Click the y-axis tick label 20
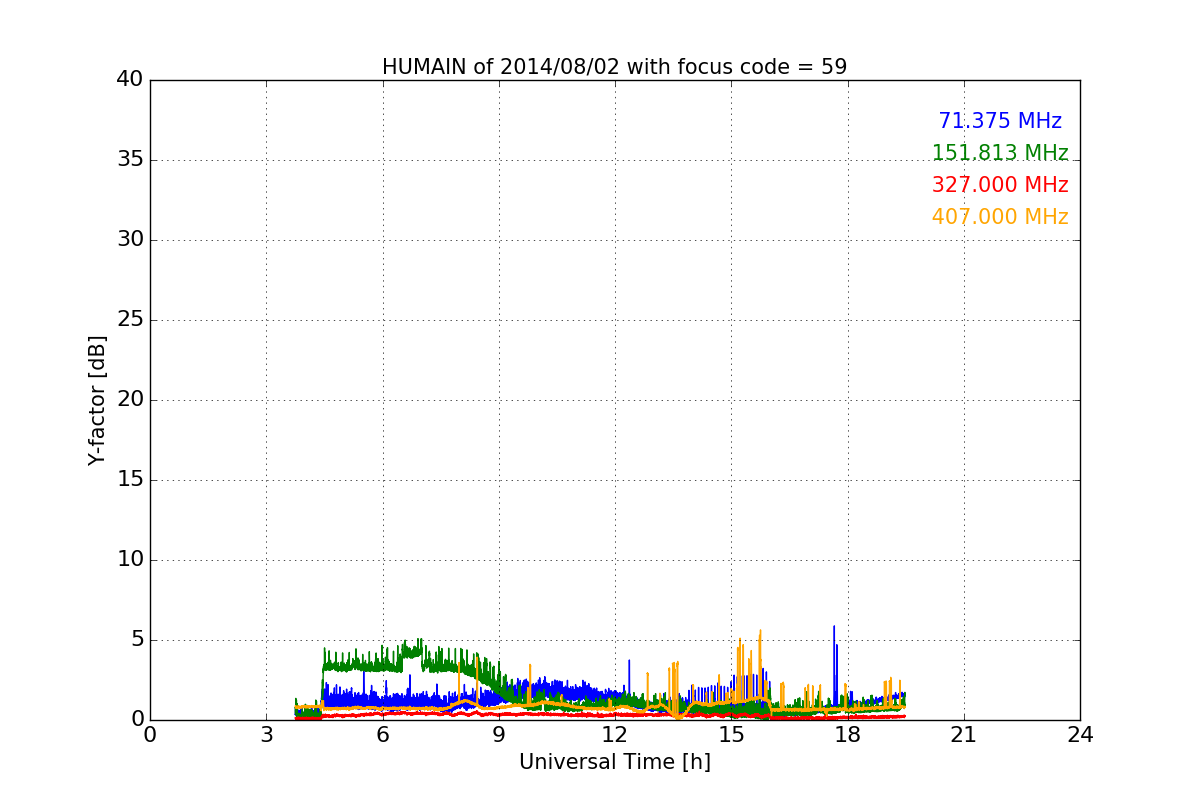1200x800 pixels. coord(130,400)
